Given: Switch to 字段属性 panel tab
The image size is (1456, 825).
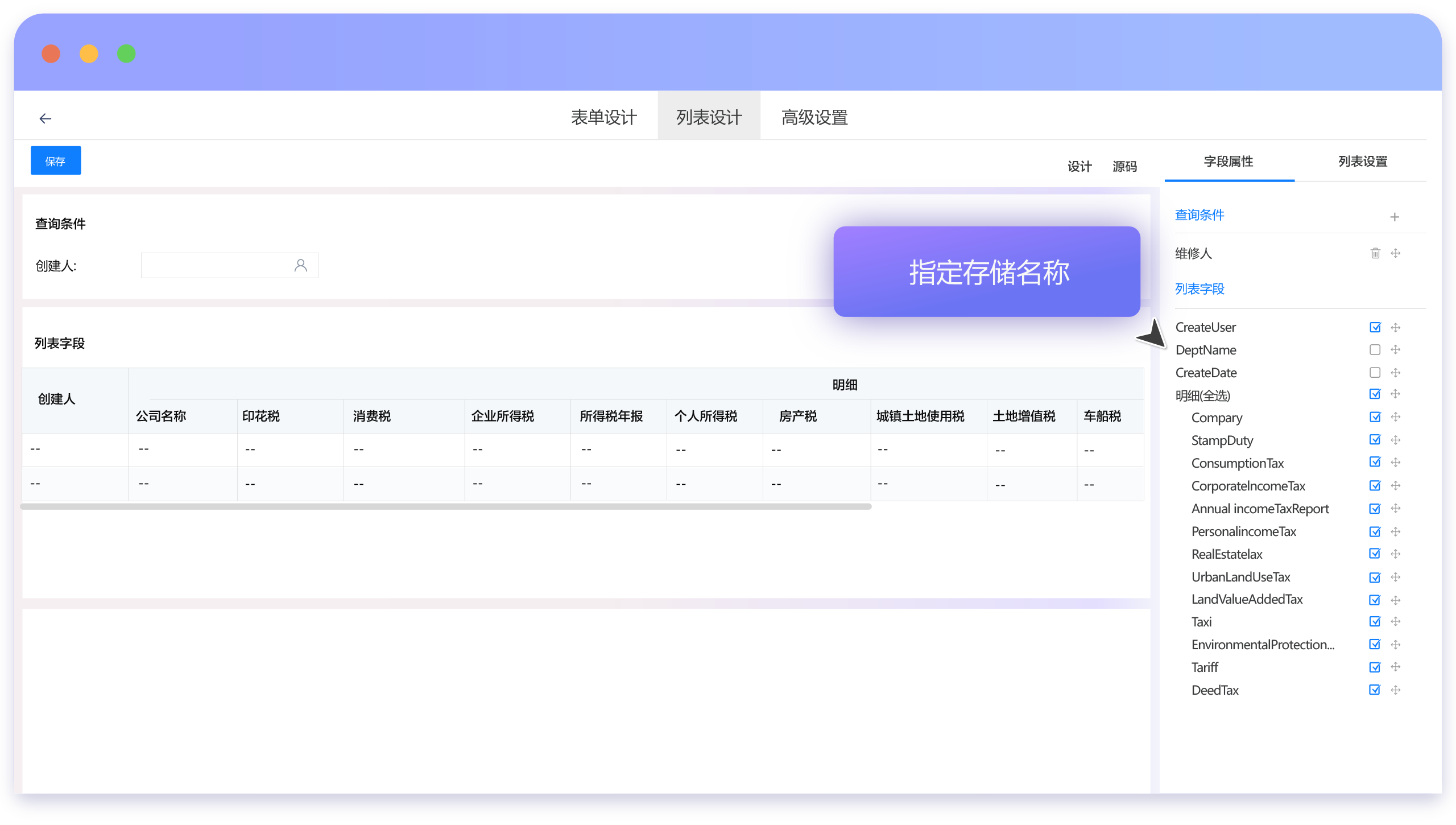Looking at the screenshot, I should 1229,162.
